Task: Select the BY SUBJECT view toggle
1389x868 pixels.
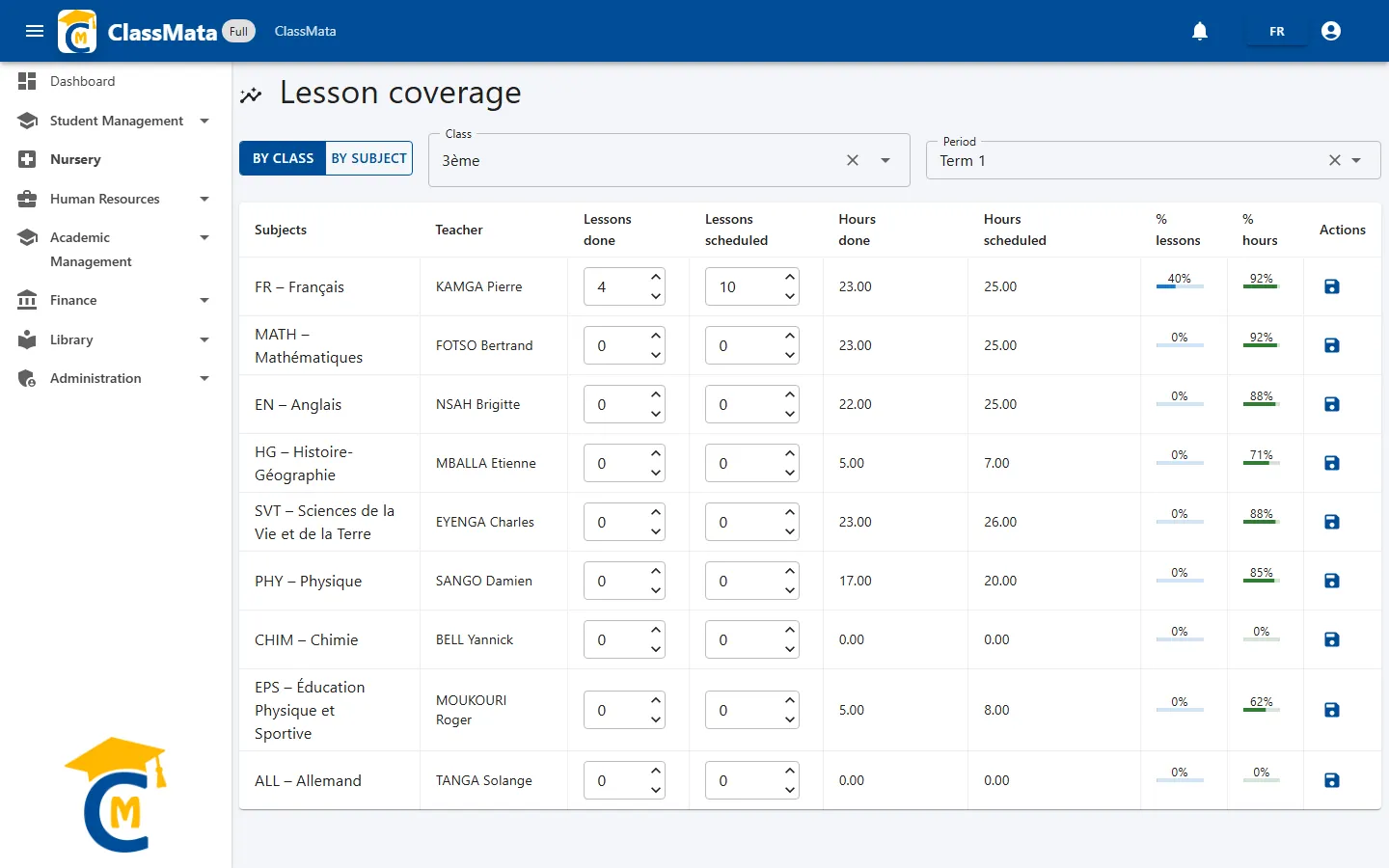Action: pos(368,158)
